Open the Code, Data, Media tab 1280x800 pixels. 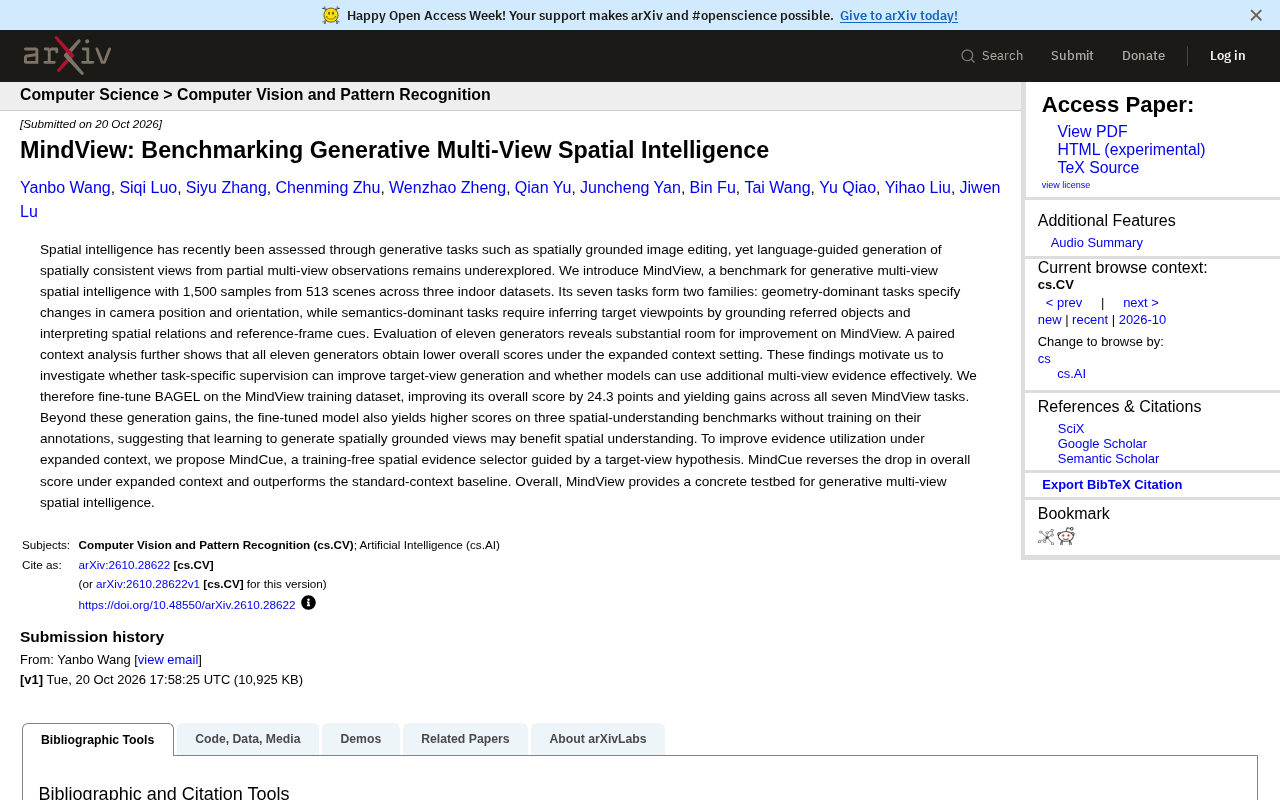point(248,739)
